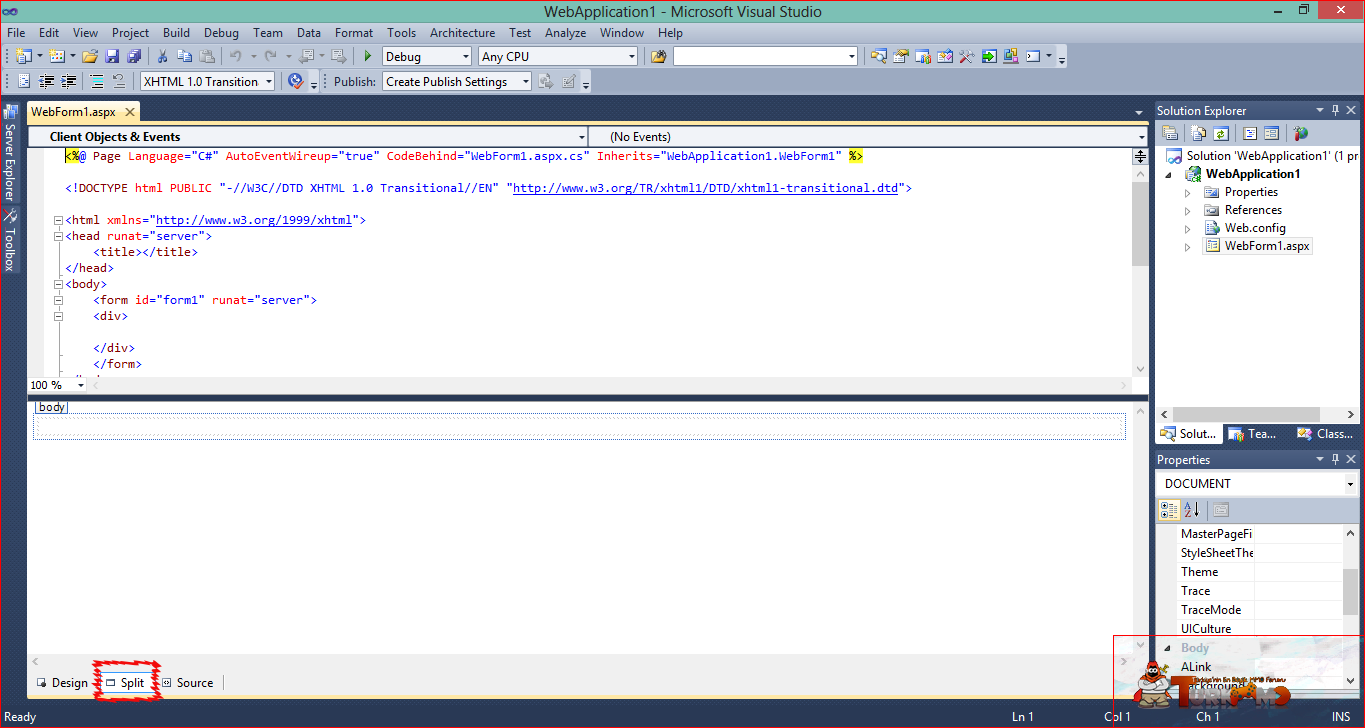
Task: Open the Architecture menu
Action: point(462,33)
